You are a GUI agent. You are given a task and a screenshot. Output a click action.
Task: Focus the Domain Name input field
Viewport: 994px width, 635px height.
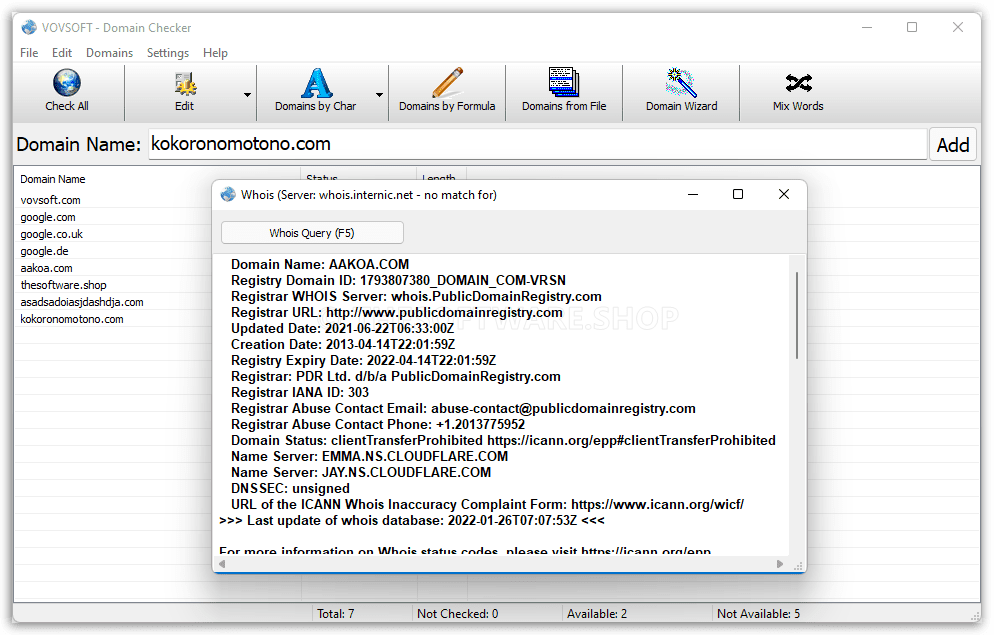(538, 144)
